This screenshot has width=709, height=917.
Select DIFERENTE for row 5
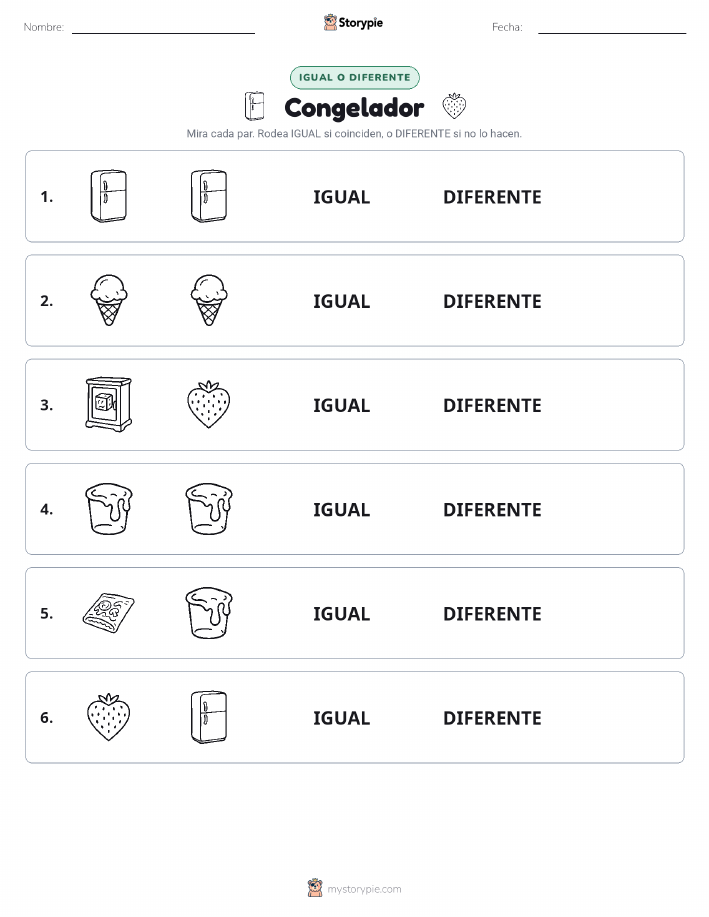492,613
